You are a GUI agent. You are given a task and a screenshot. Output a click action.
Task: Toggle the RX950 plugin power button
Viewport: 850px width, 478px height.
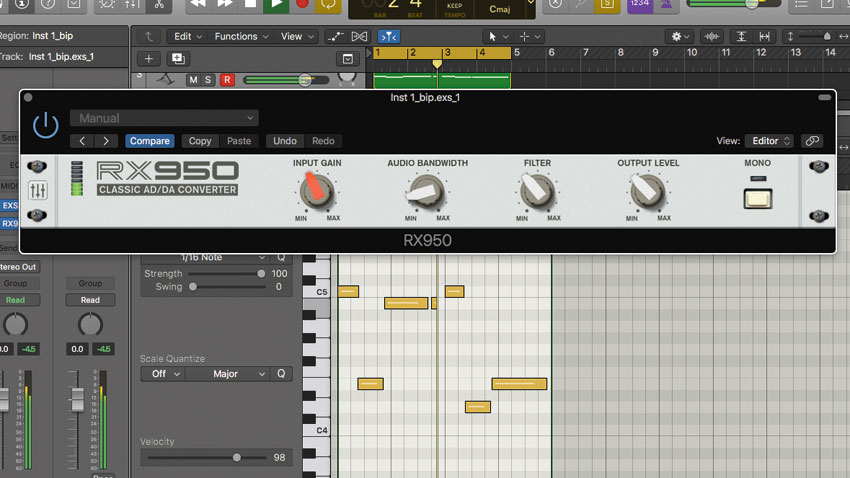click(x=46, y=125)
